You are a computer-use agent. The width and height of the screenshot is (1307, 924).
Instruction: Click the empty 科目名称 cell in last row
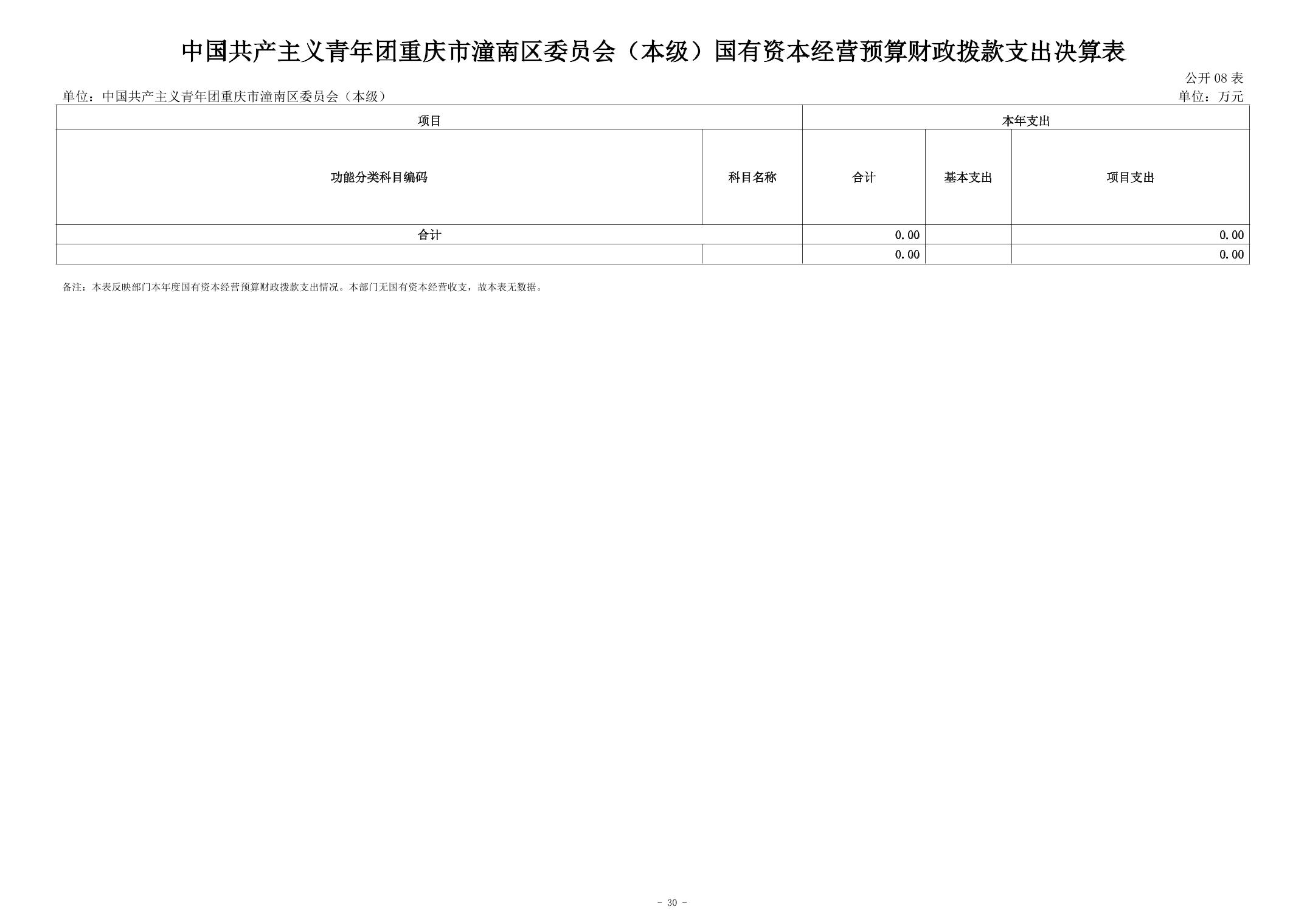click(752, 254)
